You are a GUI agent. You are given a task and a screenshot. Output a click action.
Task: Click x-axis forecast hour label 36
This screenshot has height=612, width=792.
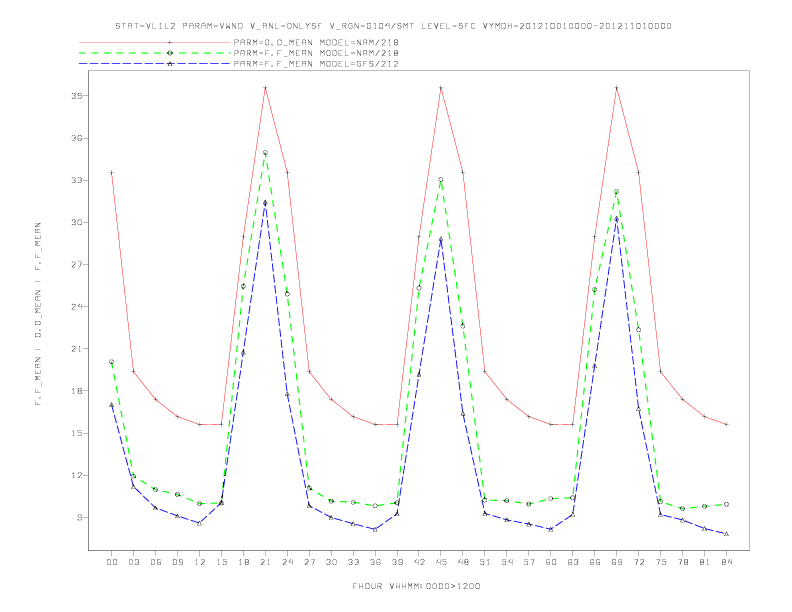point(375,562)
